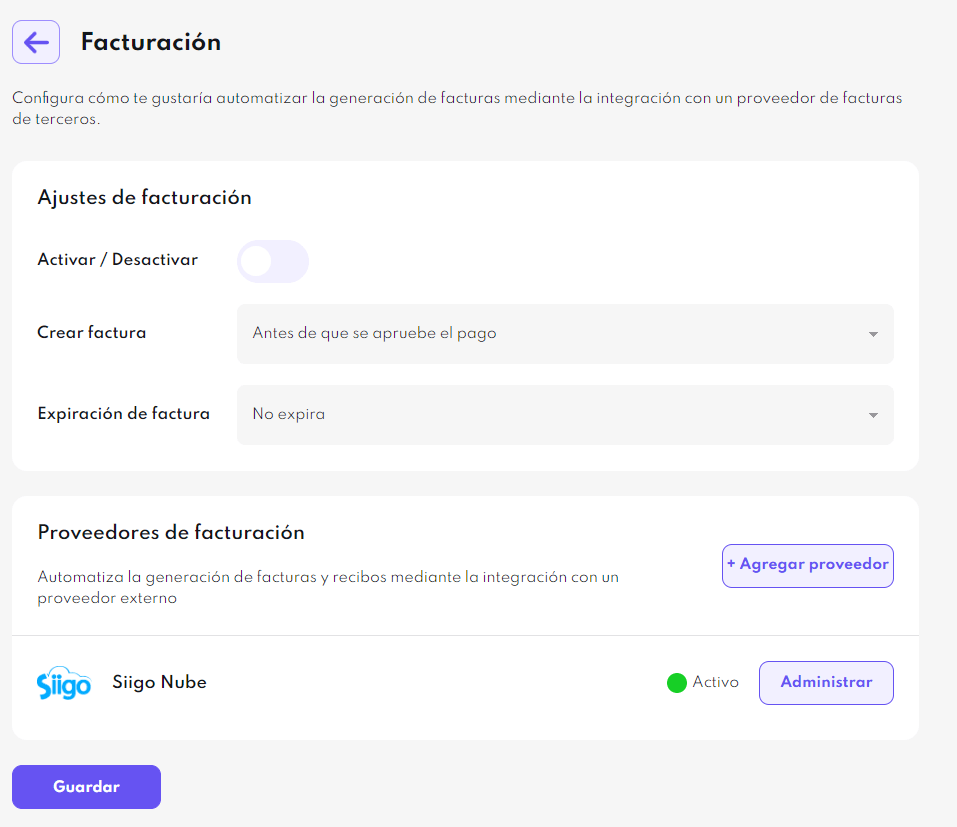
Task: Click the green Activo status dot
Action: (679, 682)
